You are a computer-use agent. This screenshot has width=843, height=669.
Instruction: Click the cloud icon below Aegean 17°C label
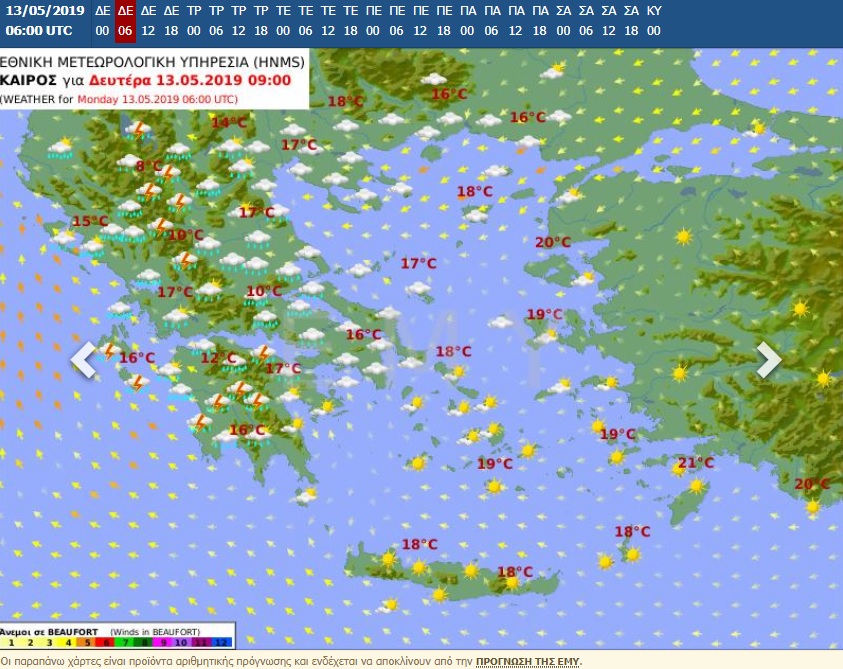point(418,289)
